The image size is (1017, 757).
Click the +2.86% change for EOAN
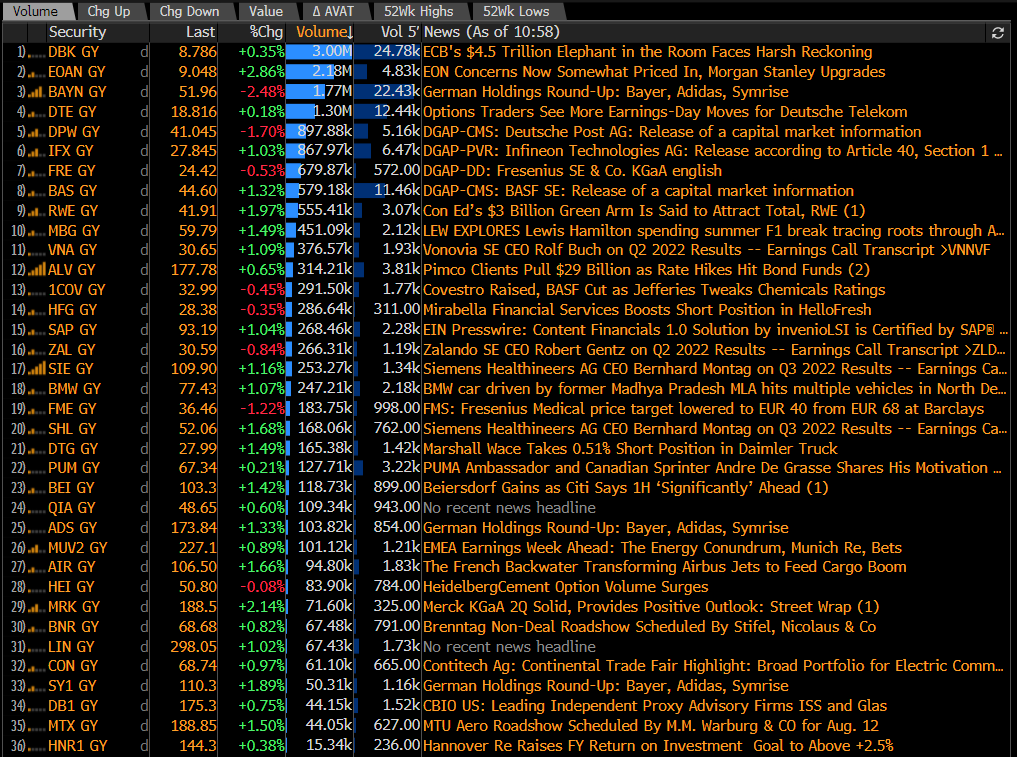(261, 72)
